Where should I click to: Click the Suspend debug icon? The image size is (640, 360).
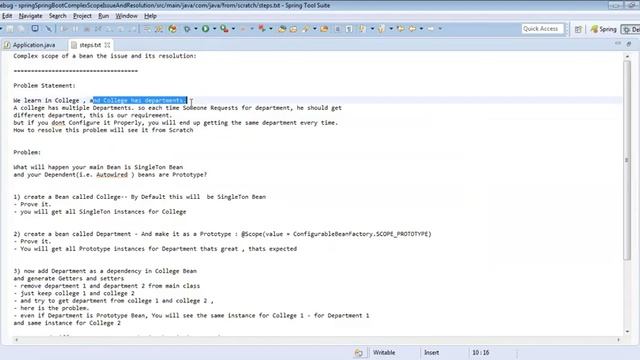pos(76,29)
